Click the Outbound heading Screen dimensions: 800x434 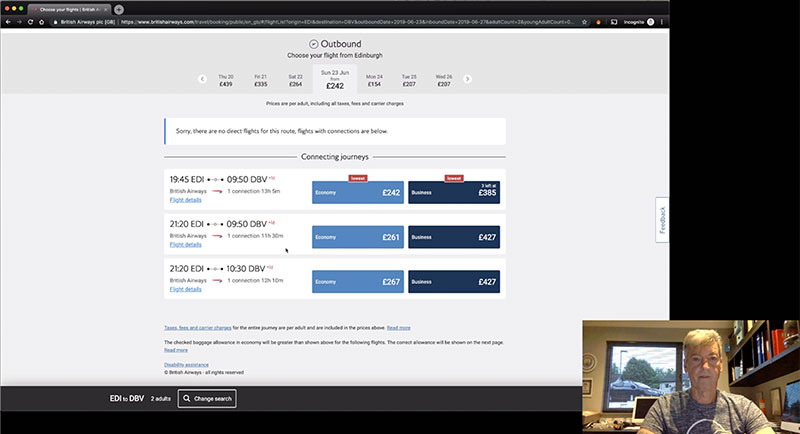pos(335,44)
